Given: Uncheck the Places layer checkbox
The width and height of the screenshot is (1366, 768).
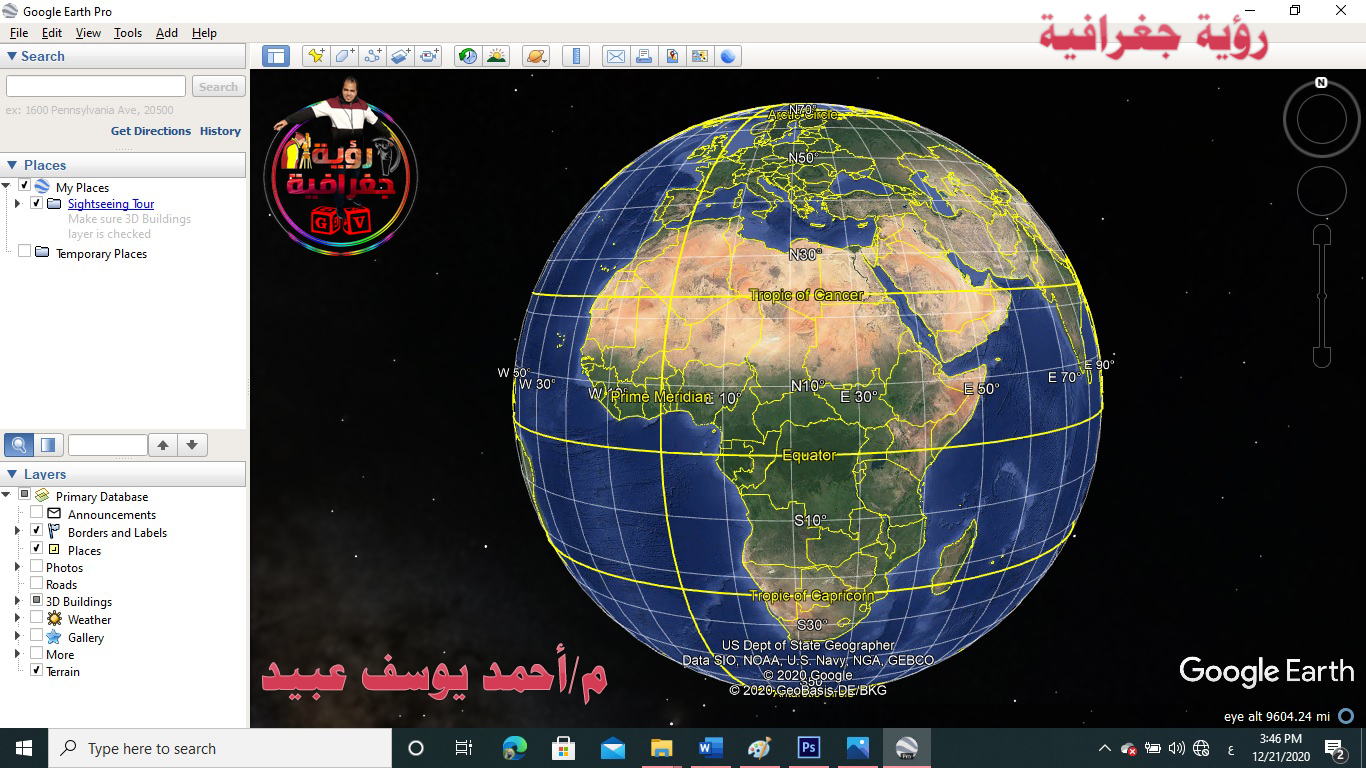Looking at the screenshot, I should [x=37, y=549].
